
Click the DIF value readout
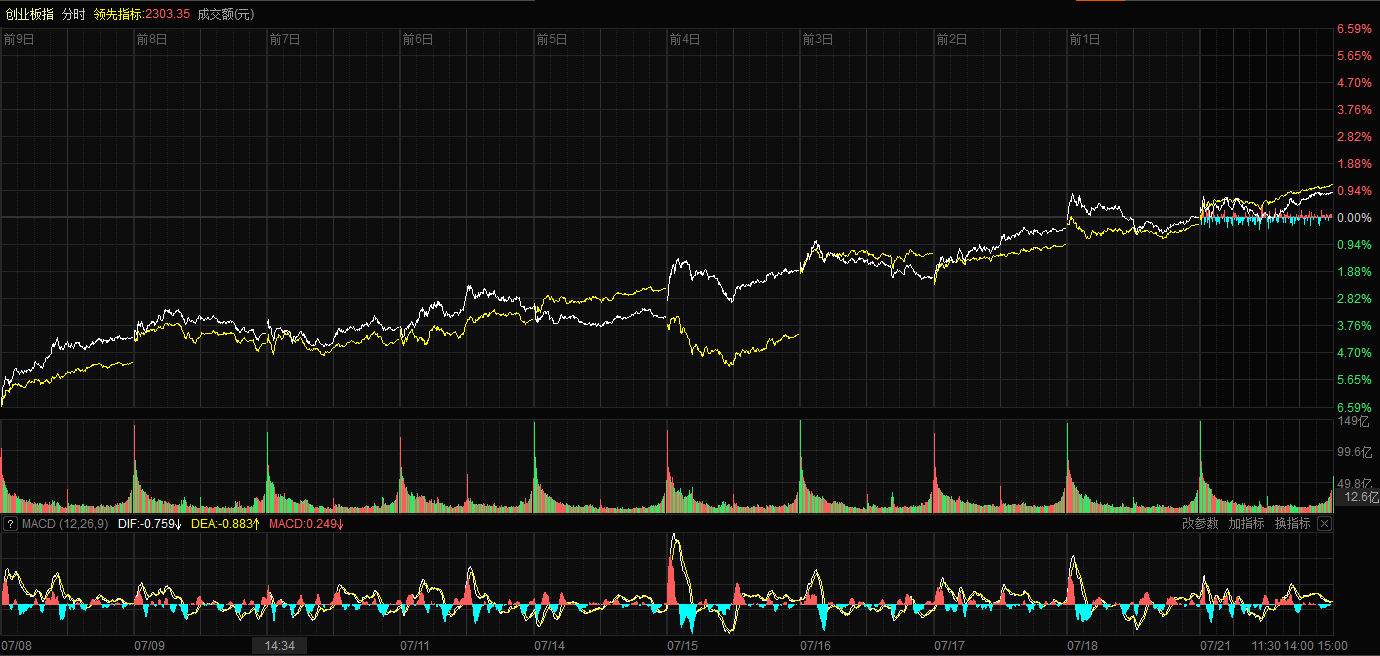(x=149, y=524)
